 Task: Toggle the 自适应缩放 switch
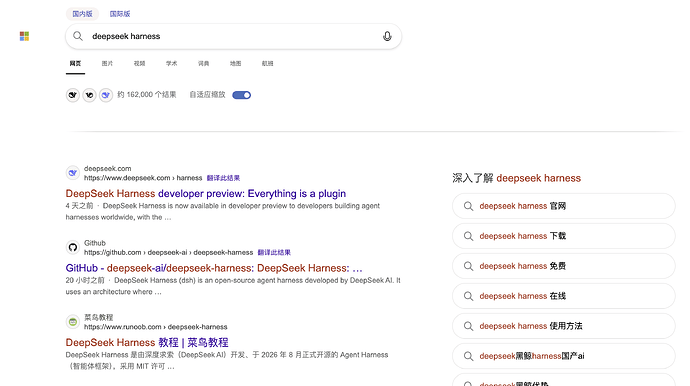(x=242, y=95)
